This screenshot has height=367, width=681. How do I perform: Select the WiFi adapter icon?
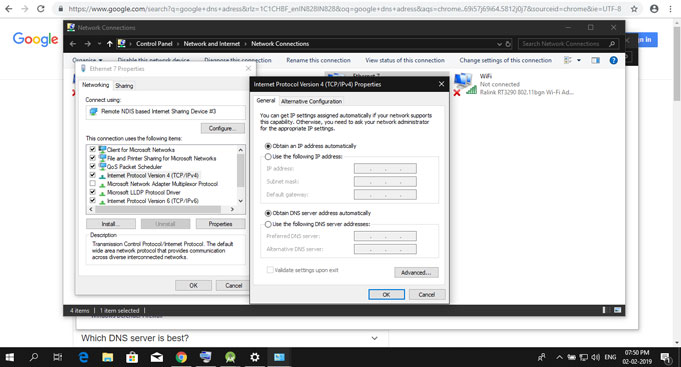pyautogui.click(x=465, y=84)
